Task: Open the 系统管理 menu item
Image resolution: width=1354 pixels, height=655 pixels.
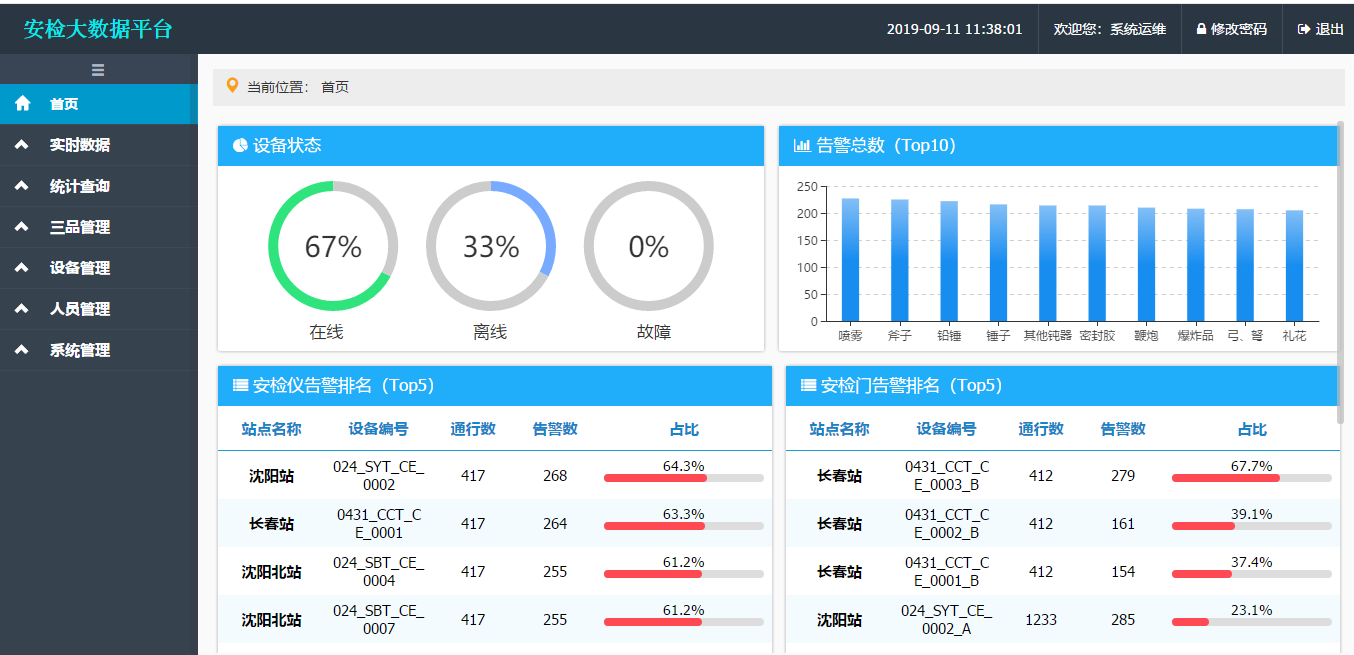Action: click(80, 350)
